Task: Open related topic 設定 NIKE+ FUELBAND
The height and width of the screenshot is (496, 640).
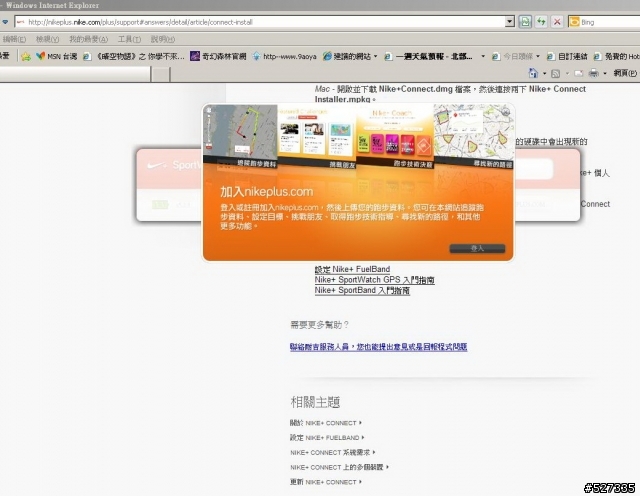Action: (x=327, y=438)
